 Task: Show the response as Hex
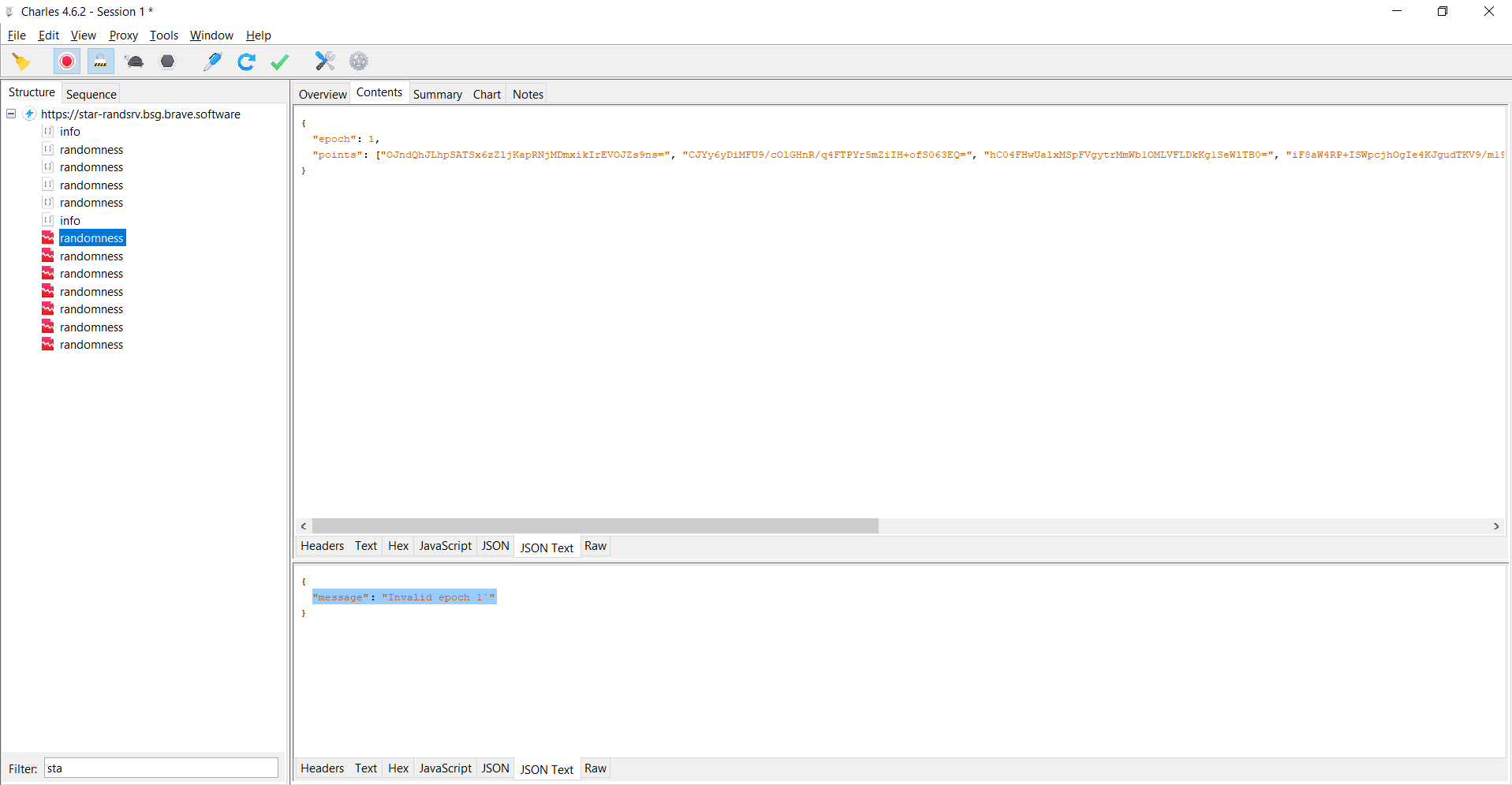tap(398, 768)
